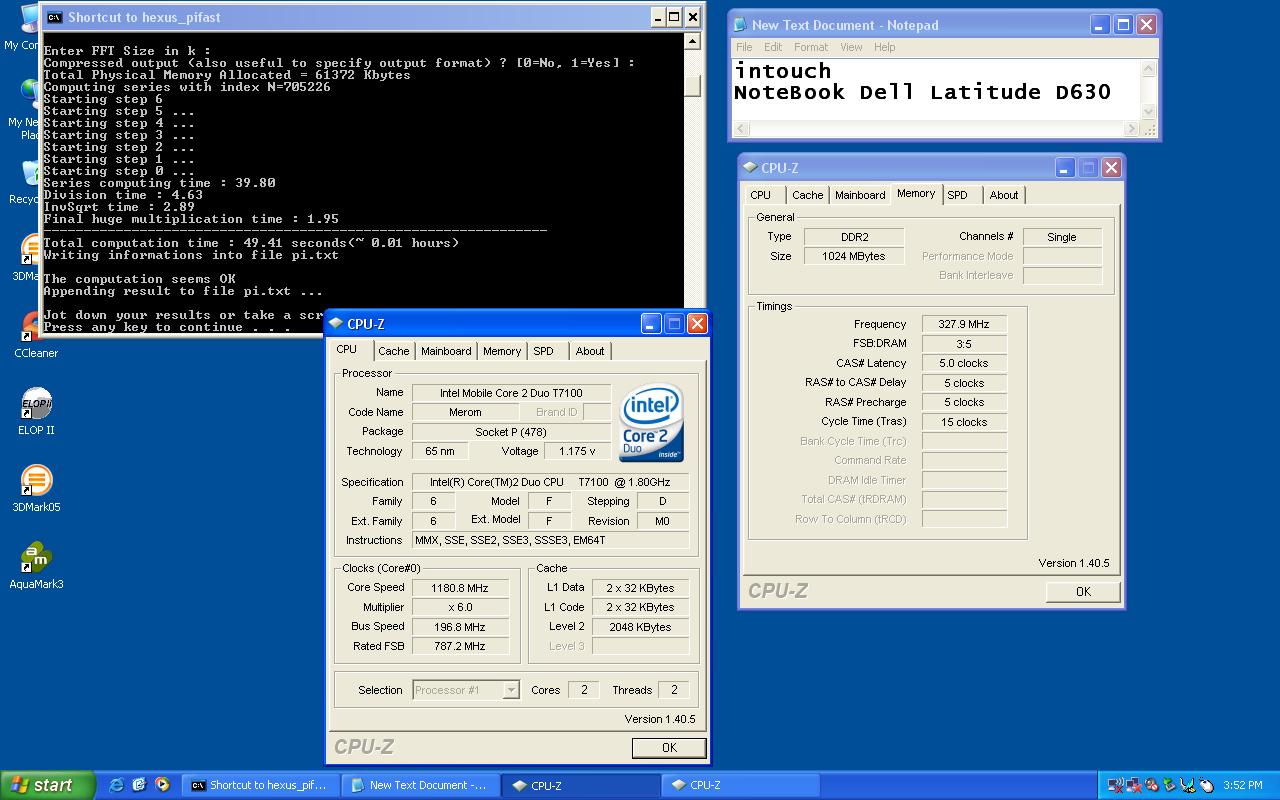Click the Channels # Single field

coord(1062,237)
